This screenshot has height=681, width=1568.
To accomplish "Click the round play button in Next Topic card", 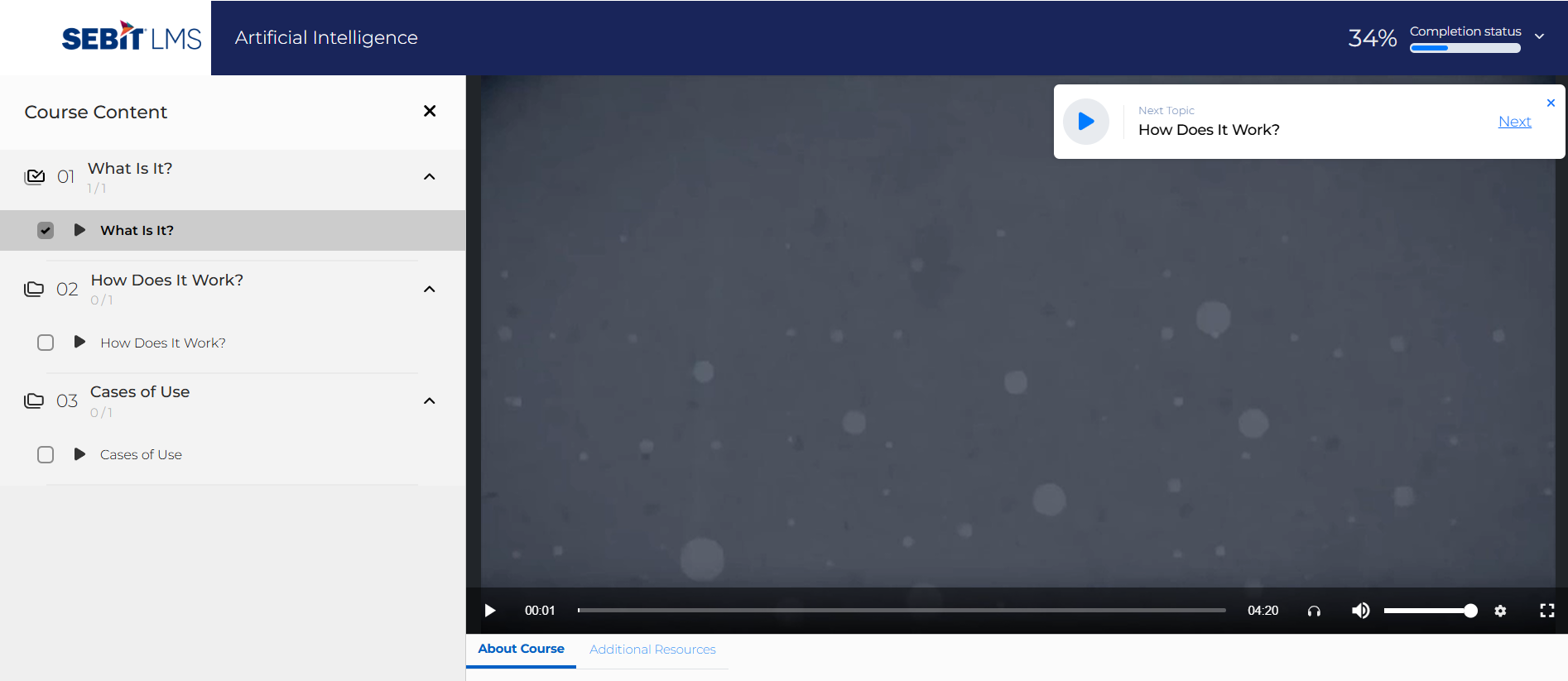I will click(1086, 122).
